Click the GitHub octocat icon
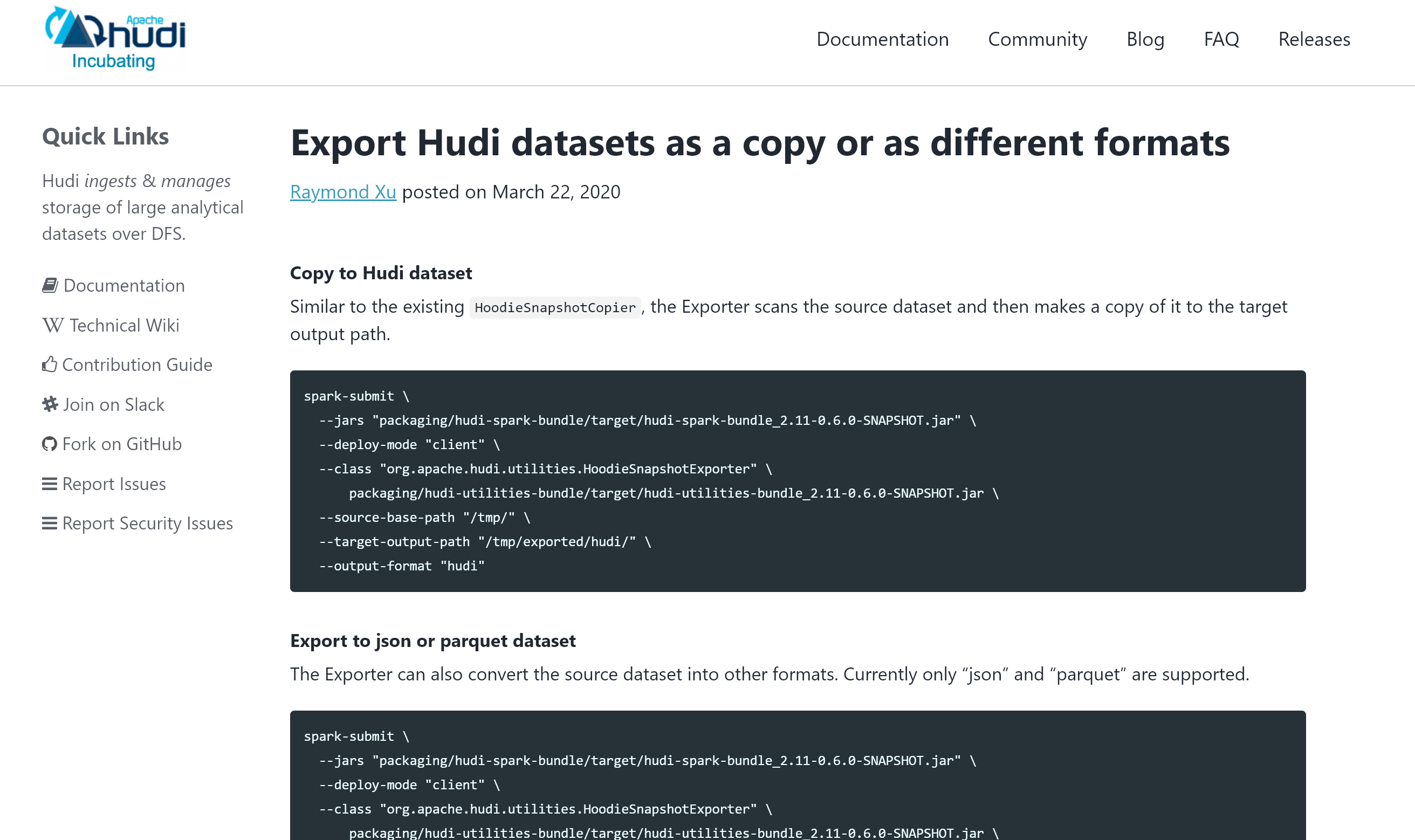This screenshot has width=1415, height=840. (x=50, y=444)
